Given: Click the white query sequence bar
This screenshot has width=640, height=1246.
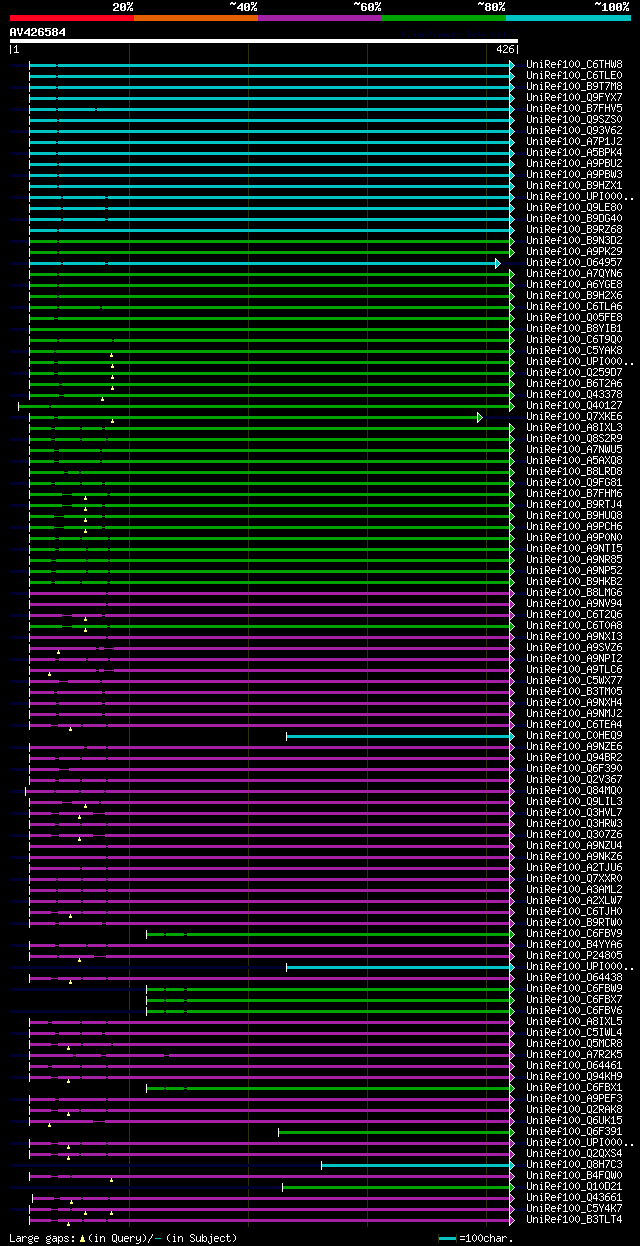Looking at the screenshot, I should click(264, 41).
